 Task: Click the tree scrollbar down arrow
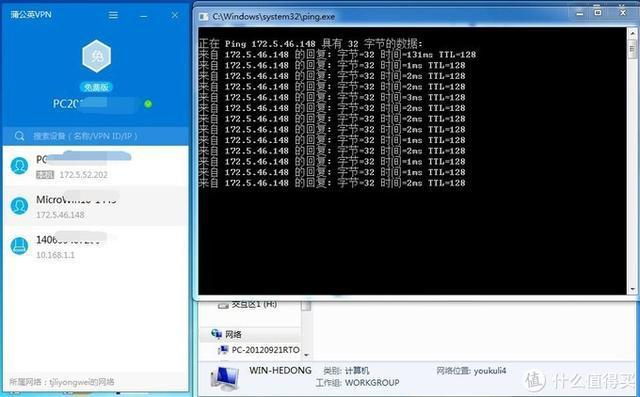[x=306, y=355]
